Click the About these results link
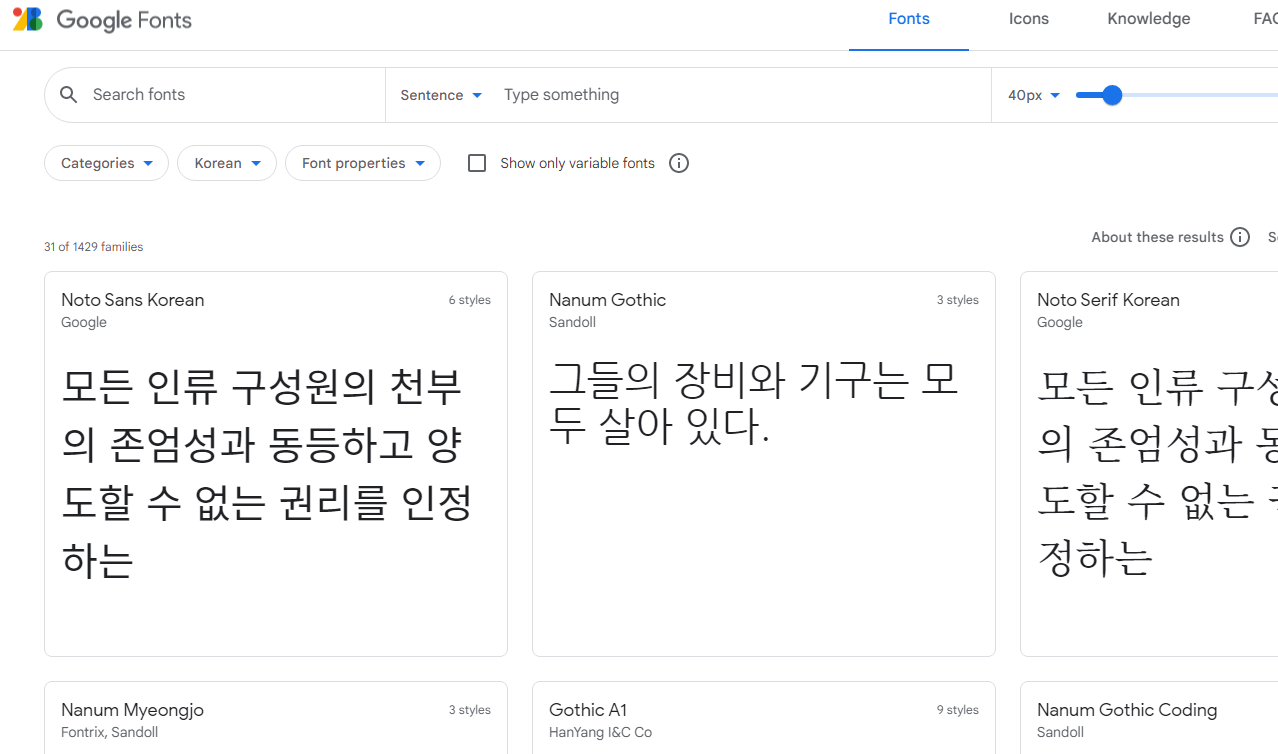Image resolution: width=1278 pixels, height=754 pixels. coord(1157,237)
